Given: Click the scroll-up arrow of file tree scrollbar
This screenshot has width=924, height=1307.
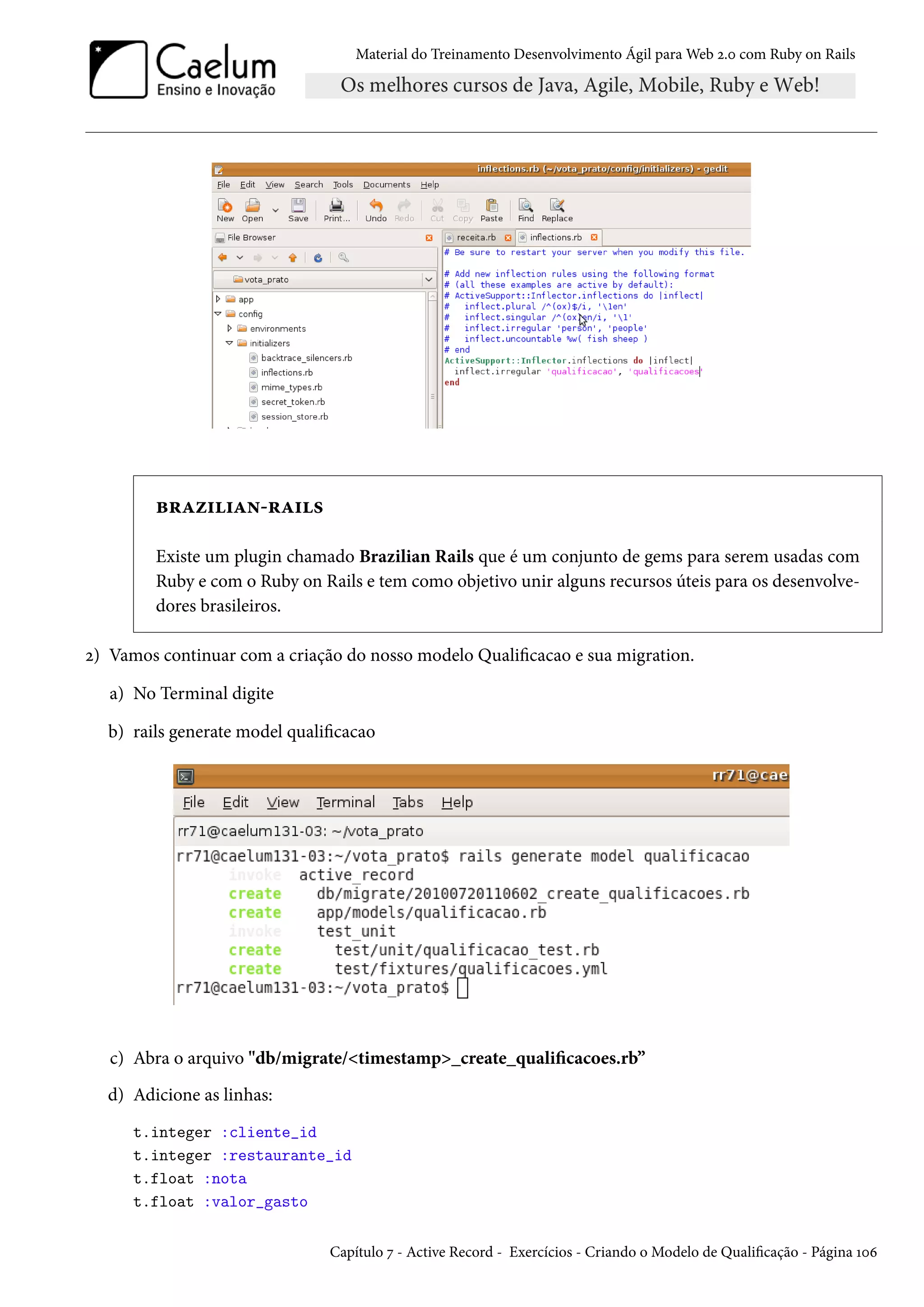Looking at the screenshot, I should pos(432,297).
